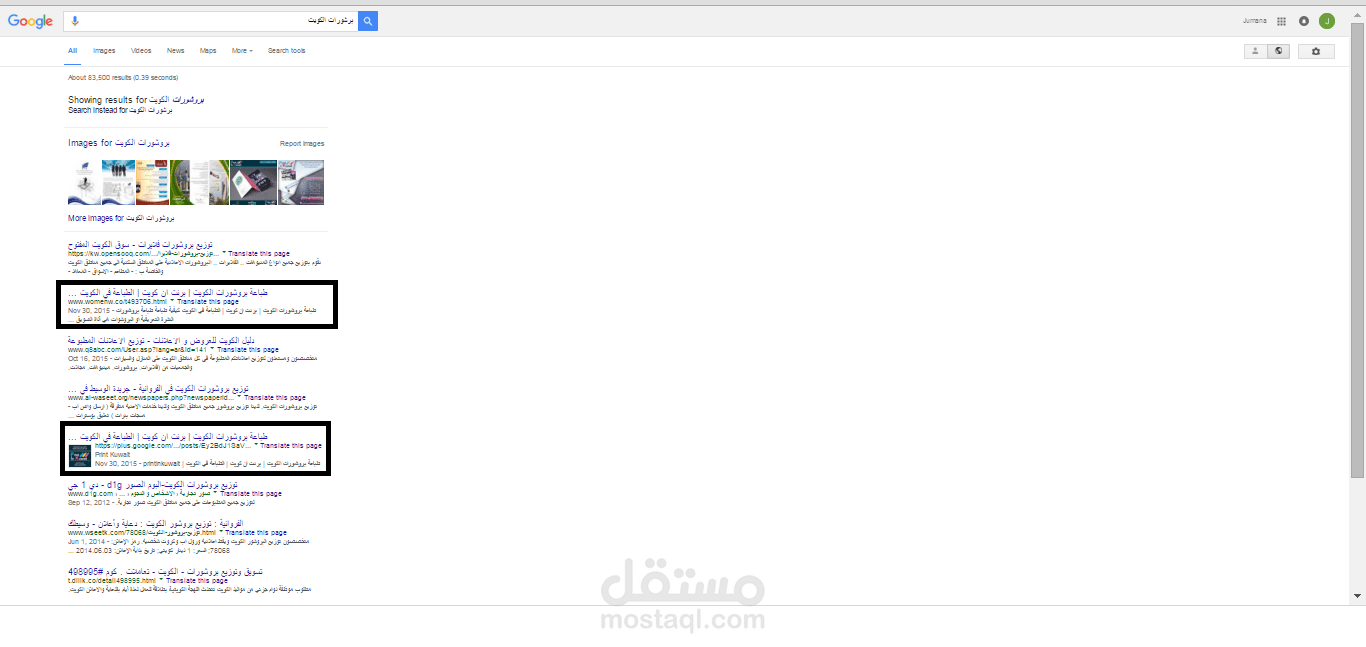Go to the Google logo homepage
The width and height of the screenshot is (1366, 647).
coord(30,22)
